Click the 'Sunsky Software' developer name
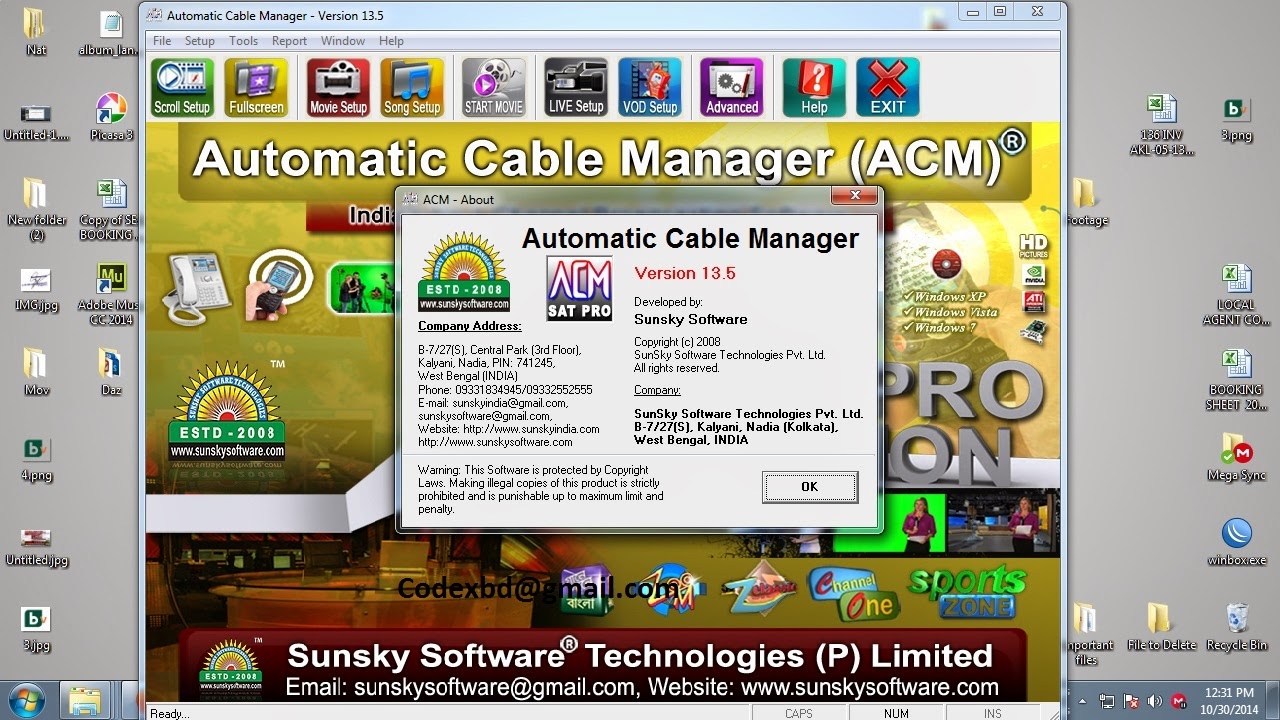 pos(691,320)
